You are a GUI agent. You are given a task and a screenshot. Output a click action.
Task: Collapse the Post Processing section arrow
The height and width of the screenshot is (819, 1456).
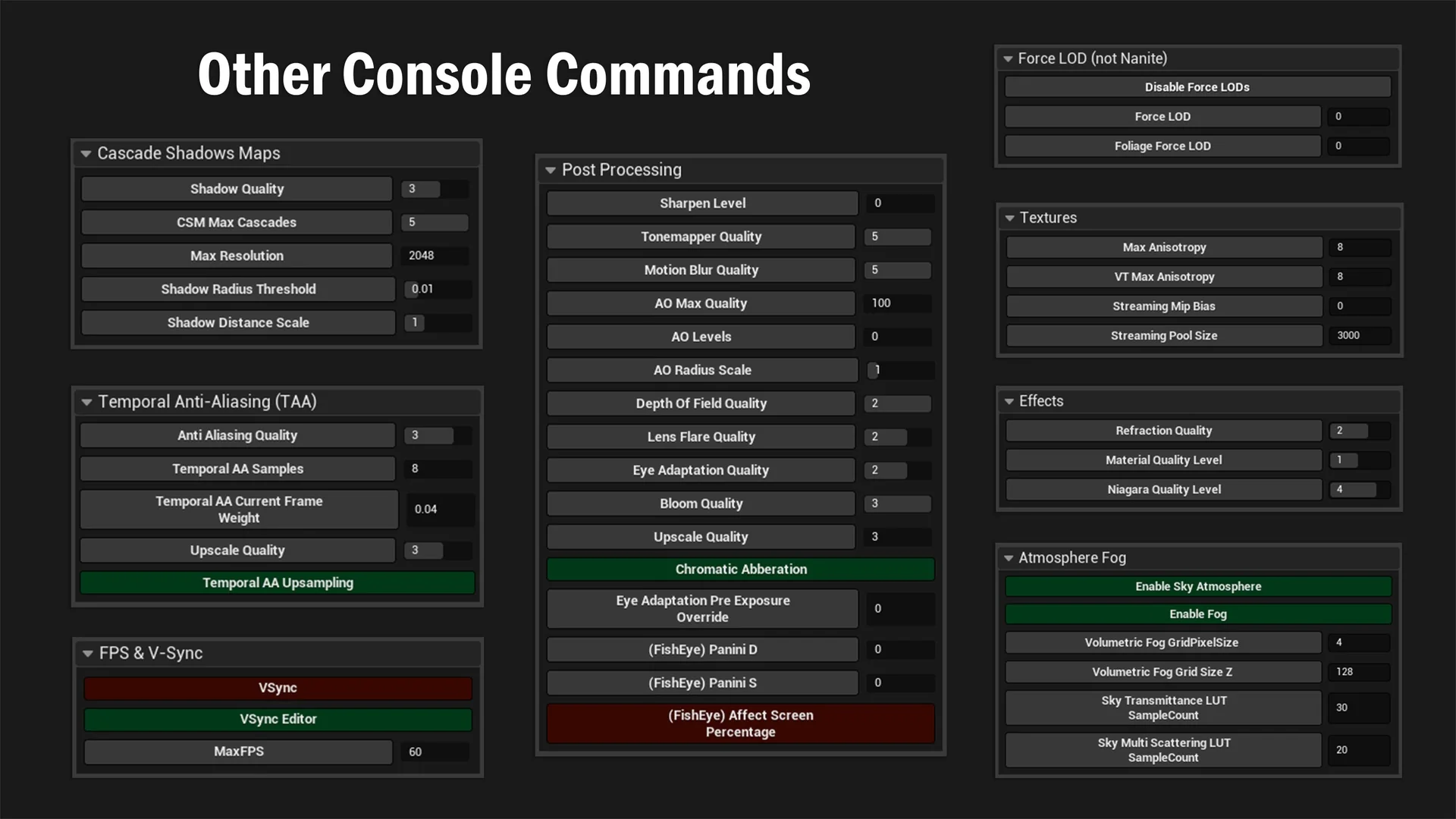551,171
